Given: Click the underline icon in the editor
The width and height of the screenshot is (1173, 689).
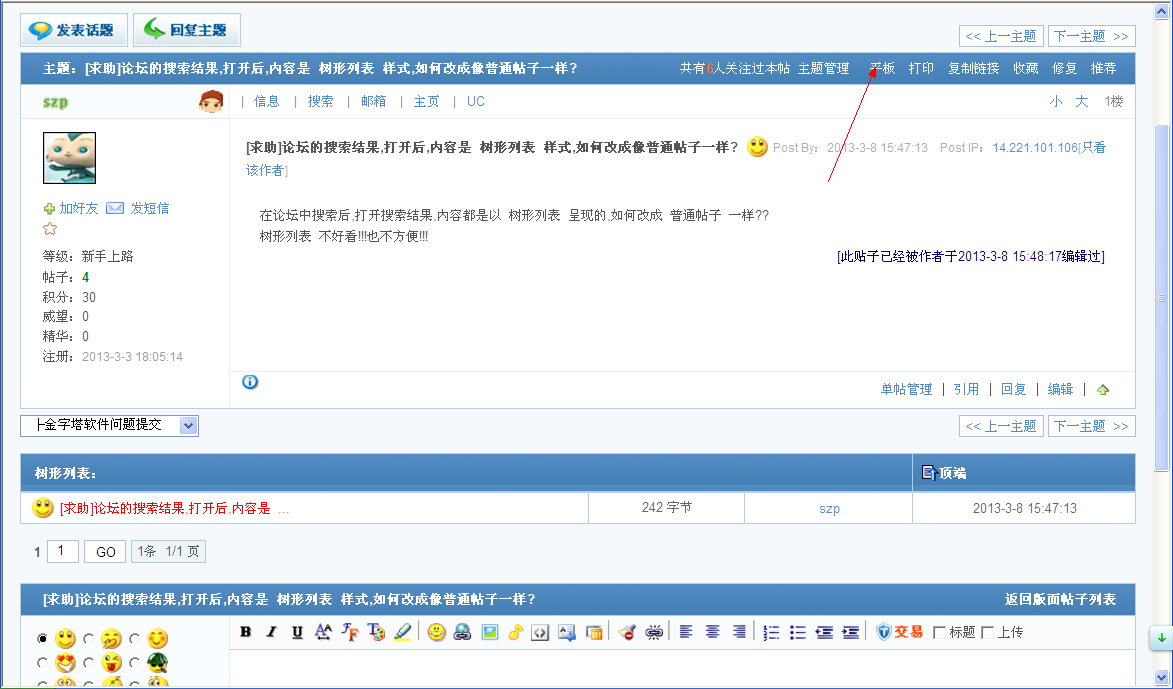Looking at the screenshot, I should tap(297, 632).
